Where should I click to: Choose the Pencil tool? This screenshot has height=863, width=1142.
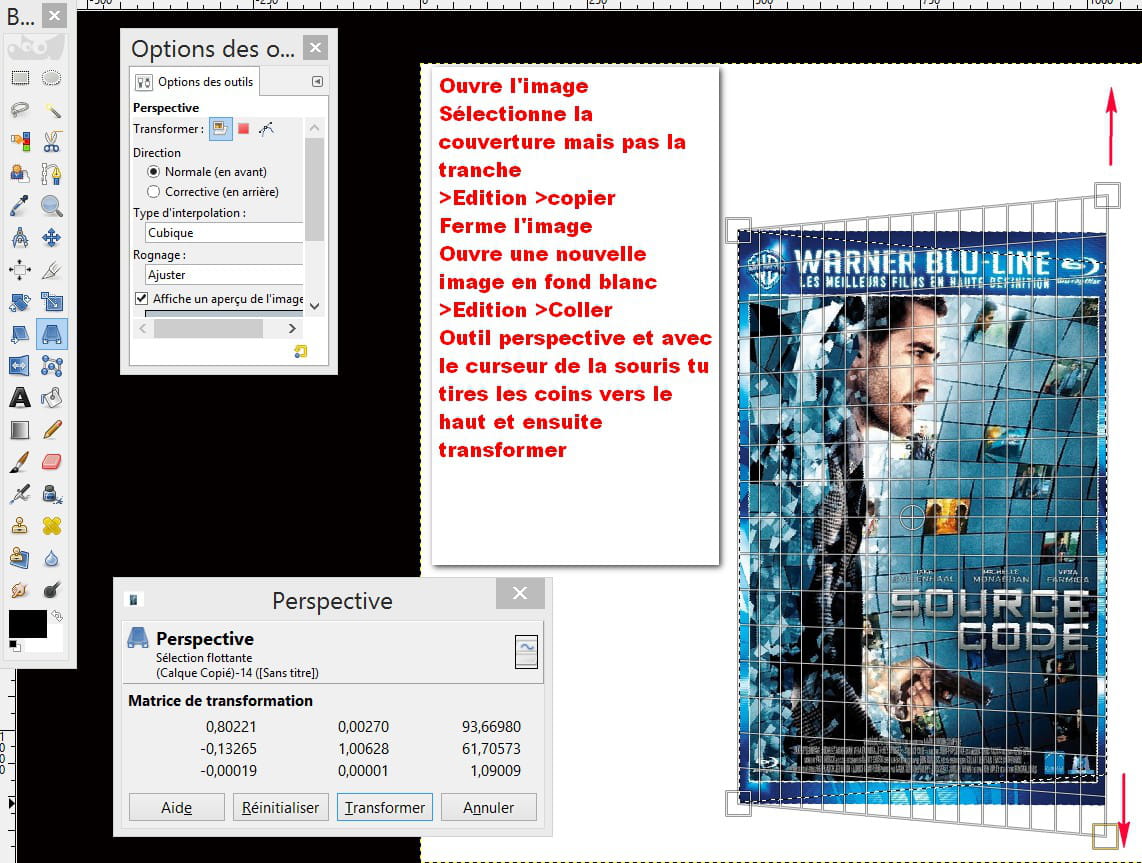pos(52,430)
